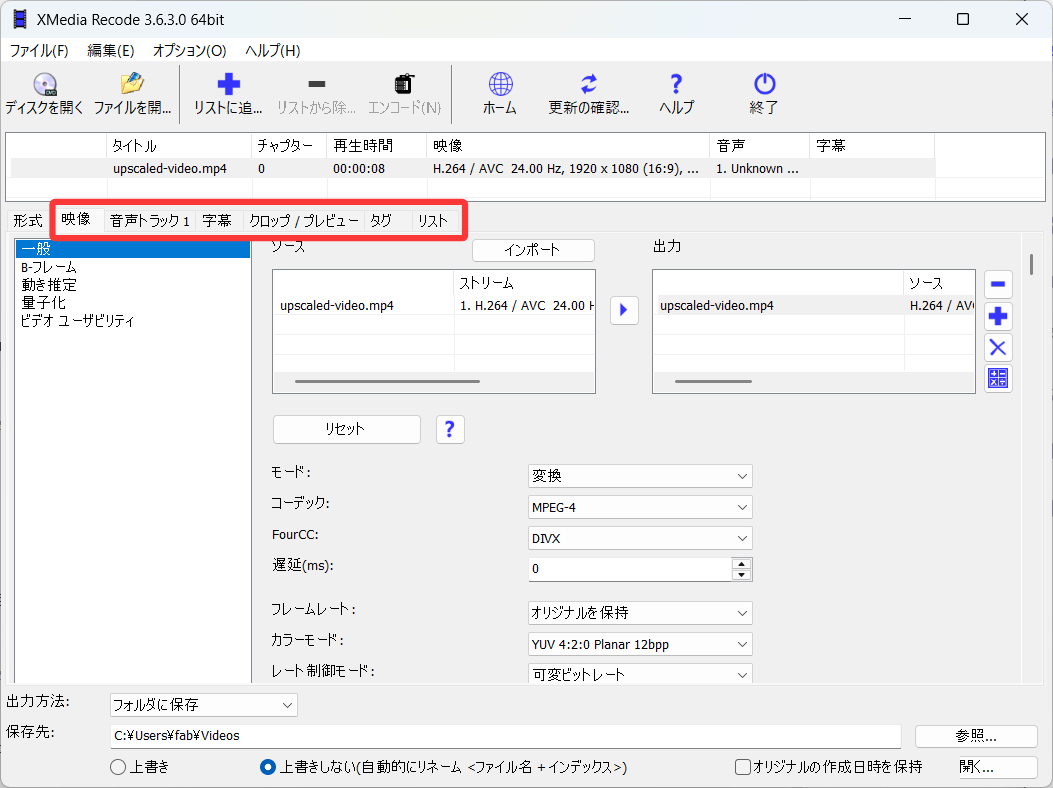Open 出力方法 dropdown フォルダに保存

pos(203,705)
